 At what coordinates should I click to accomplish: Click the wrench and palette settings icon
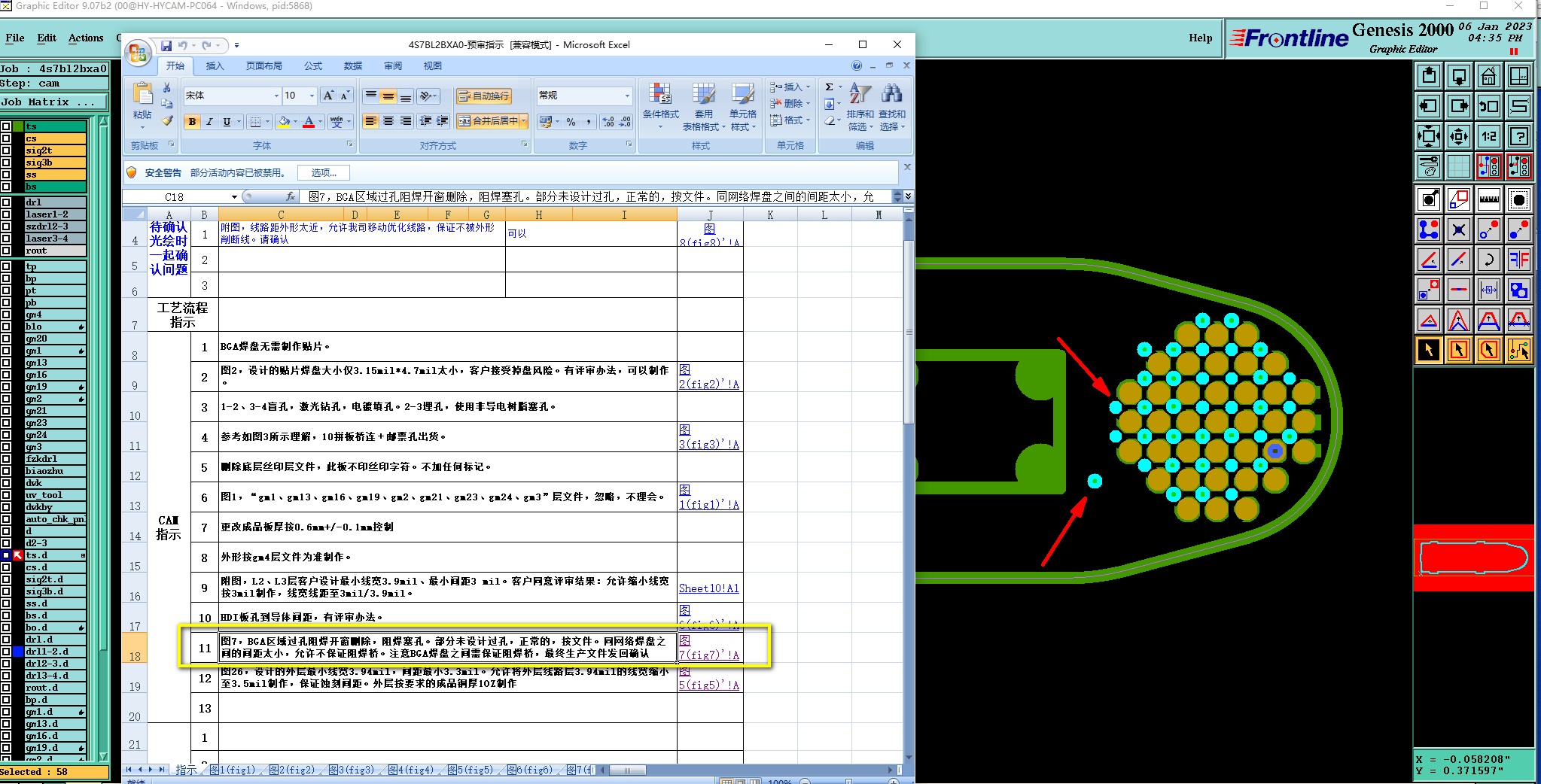(1428, 166)
